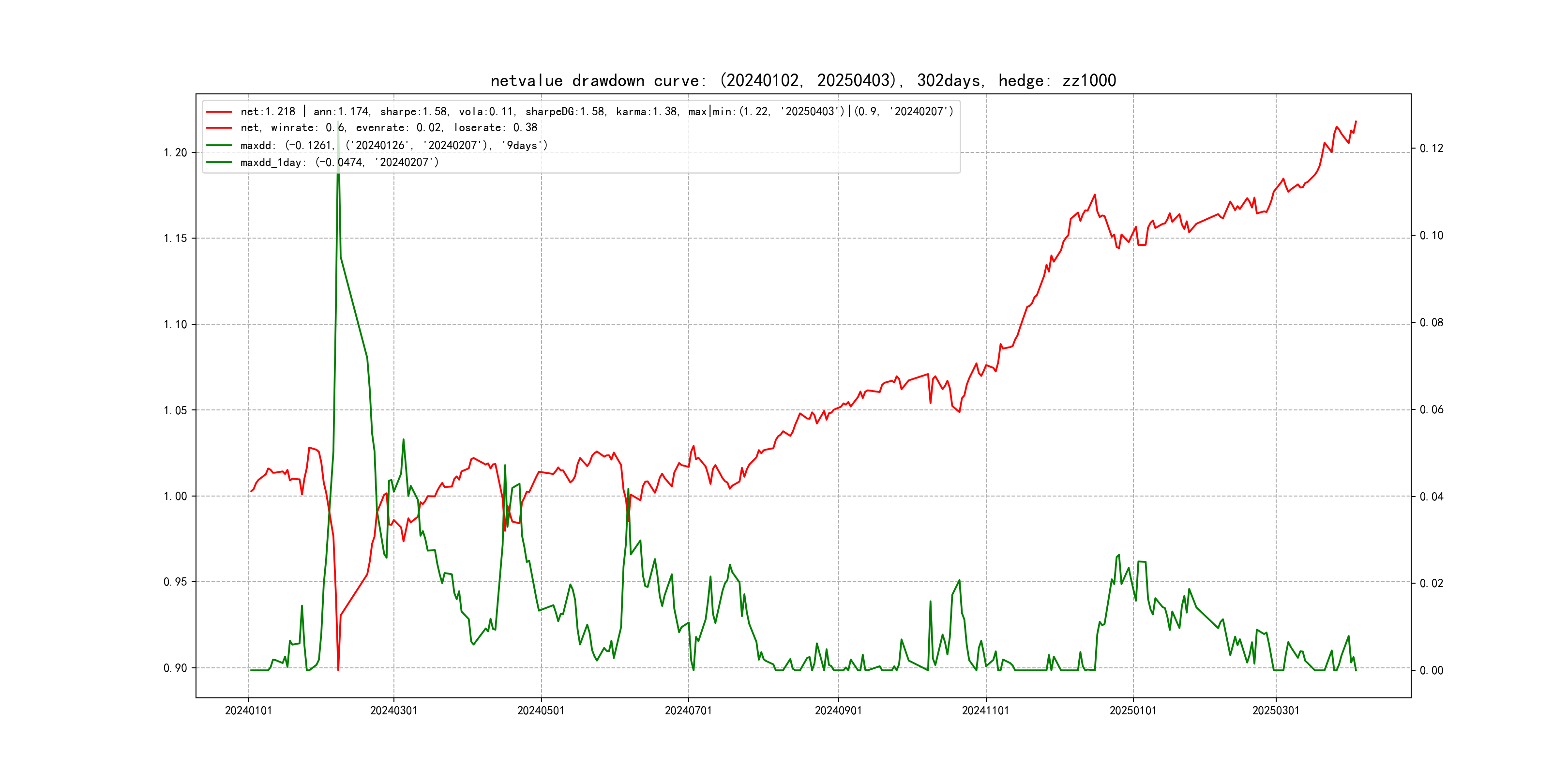Click the 0.06 right axis tick label
Viewport: 1568px width, 784px height.
click(1431, 409)
